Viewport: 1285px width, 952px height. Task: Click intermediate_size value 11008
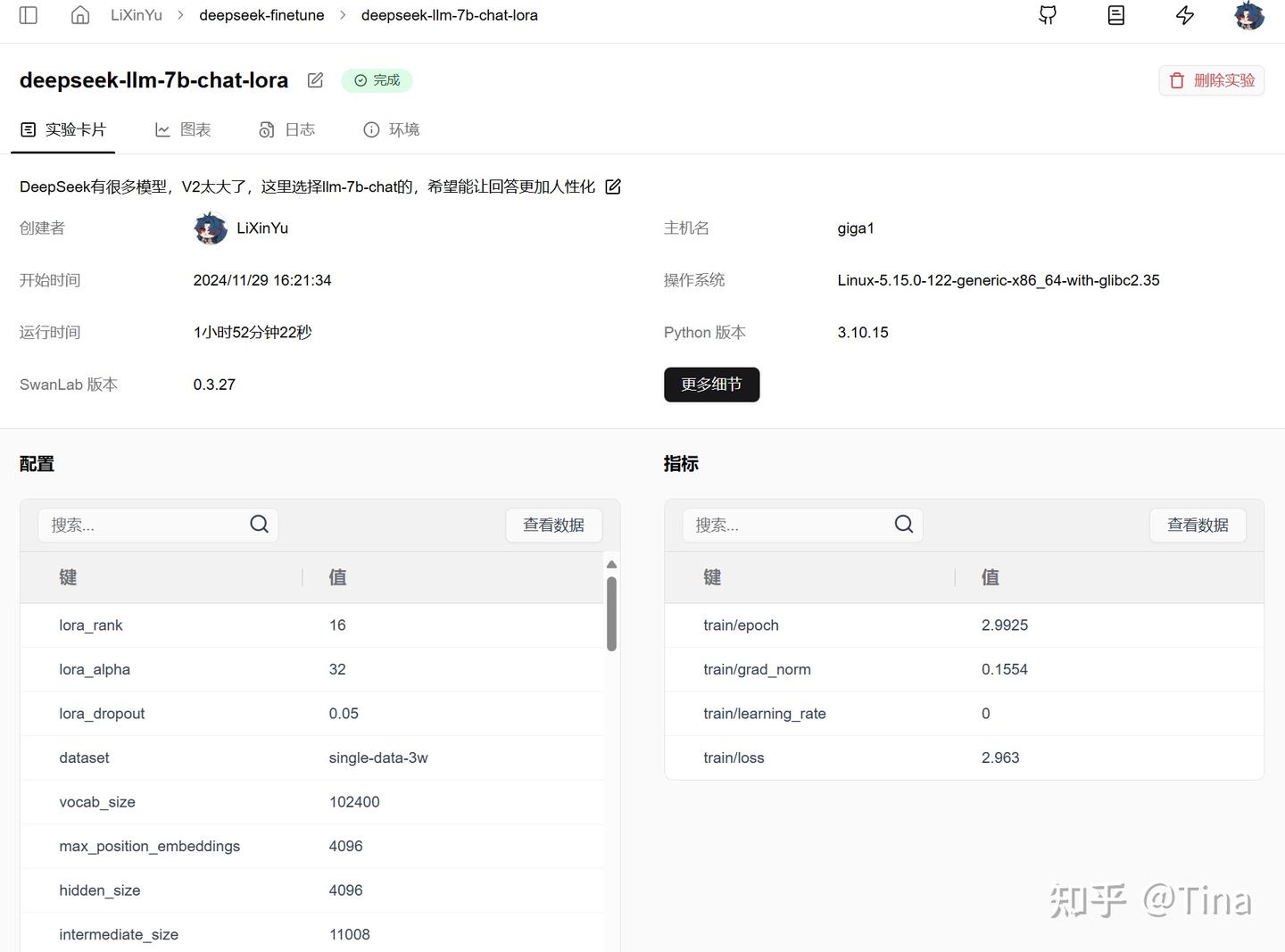pyautogui.click(x=349, y=934)
